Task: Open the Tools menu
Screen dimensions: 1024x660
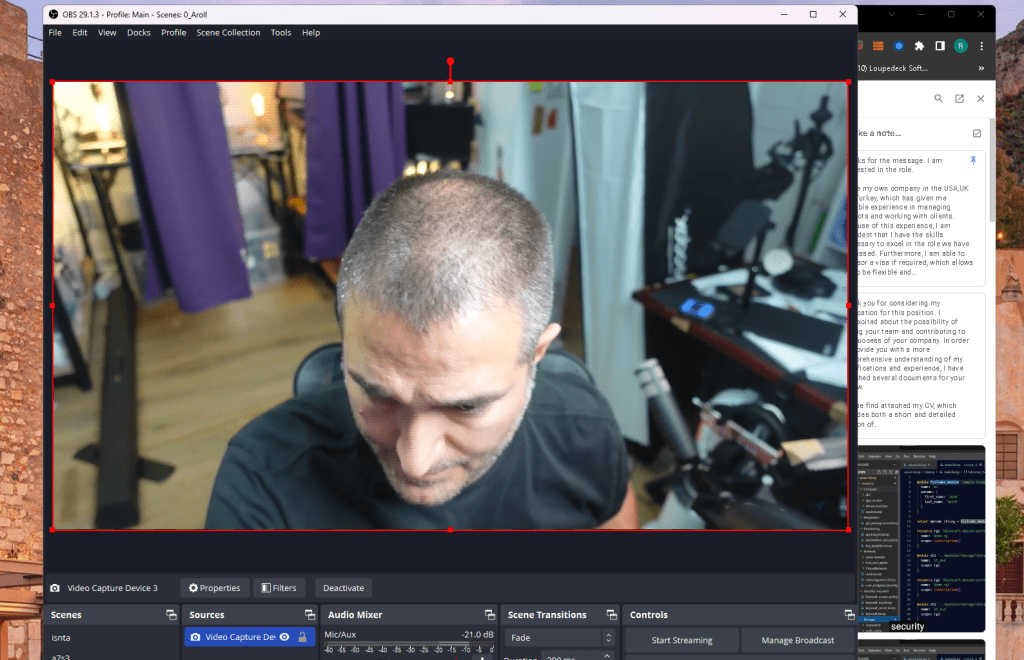Action: coord(281,33)
